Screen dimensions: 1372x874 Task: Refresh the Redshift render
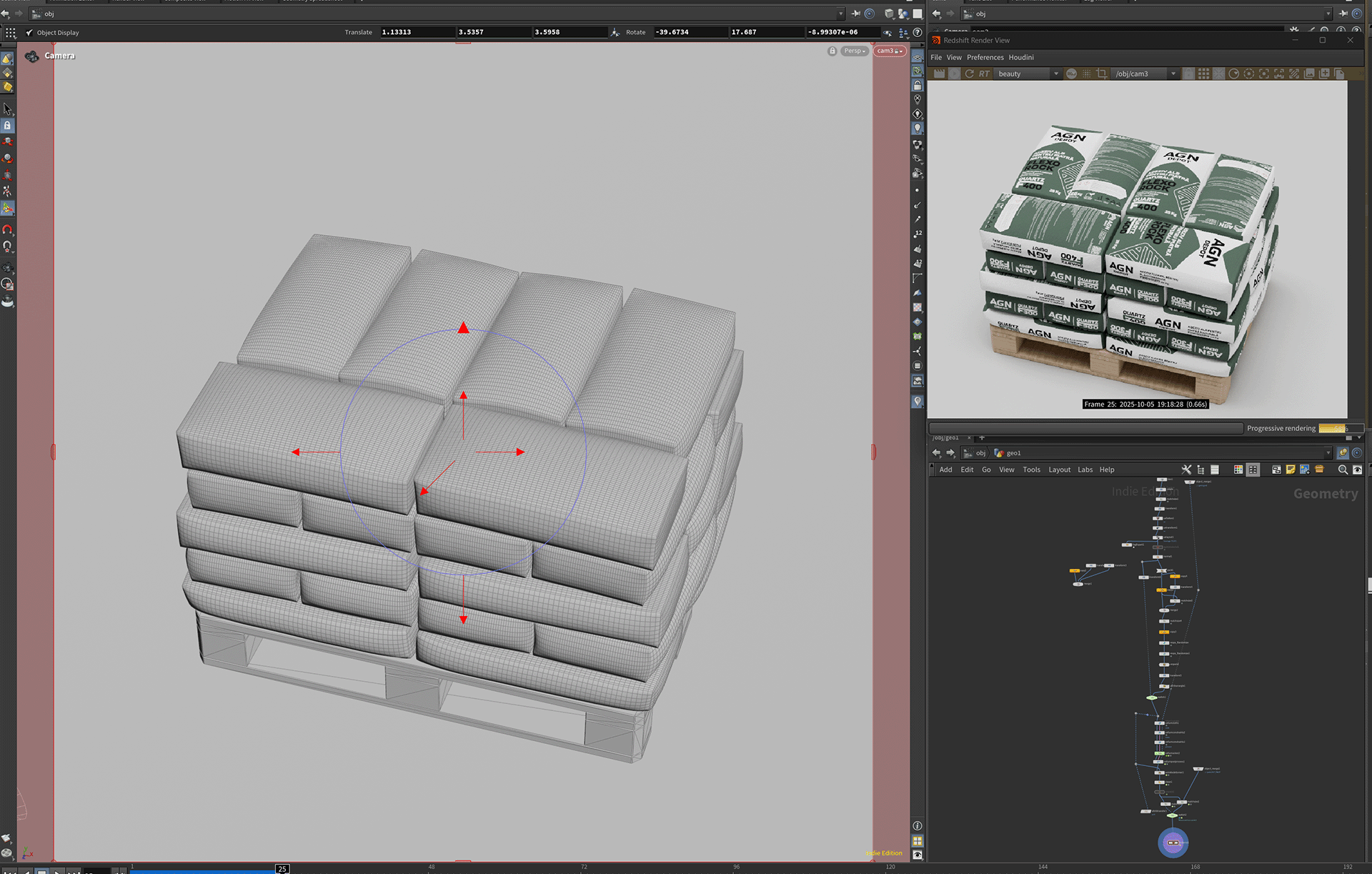click(x=969, y=74)
